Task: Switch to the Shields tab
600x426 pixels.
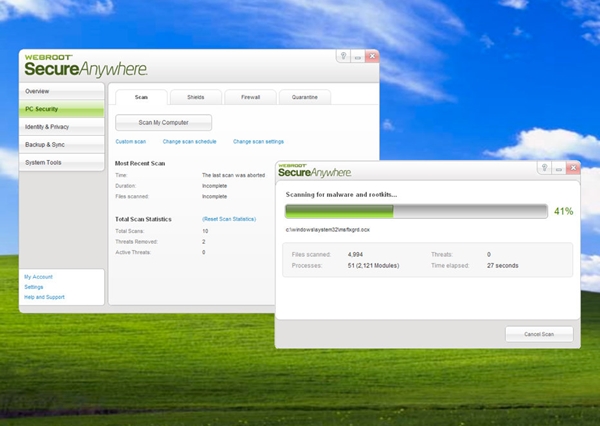Action: (x=196, y=97)
